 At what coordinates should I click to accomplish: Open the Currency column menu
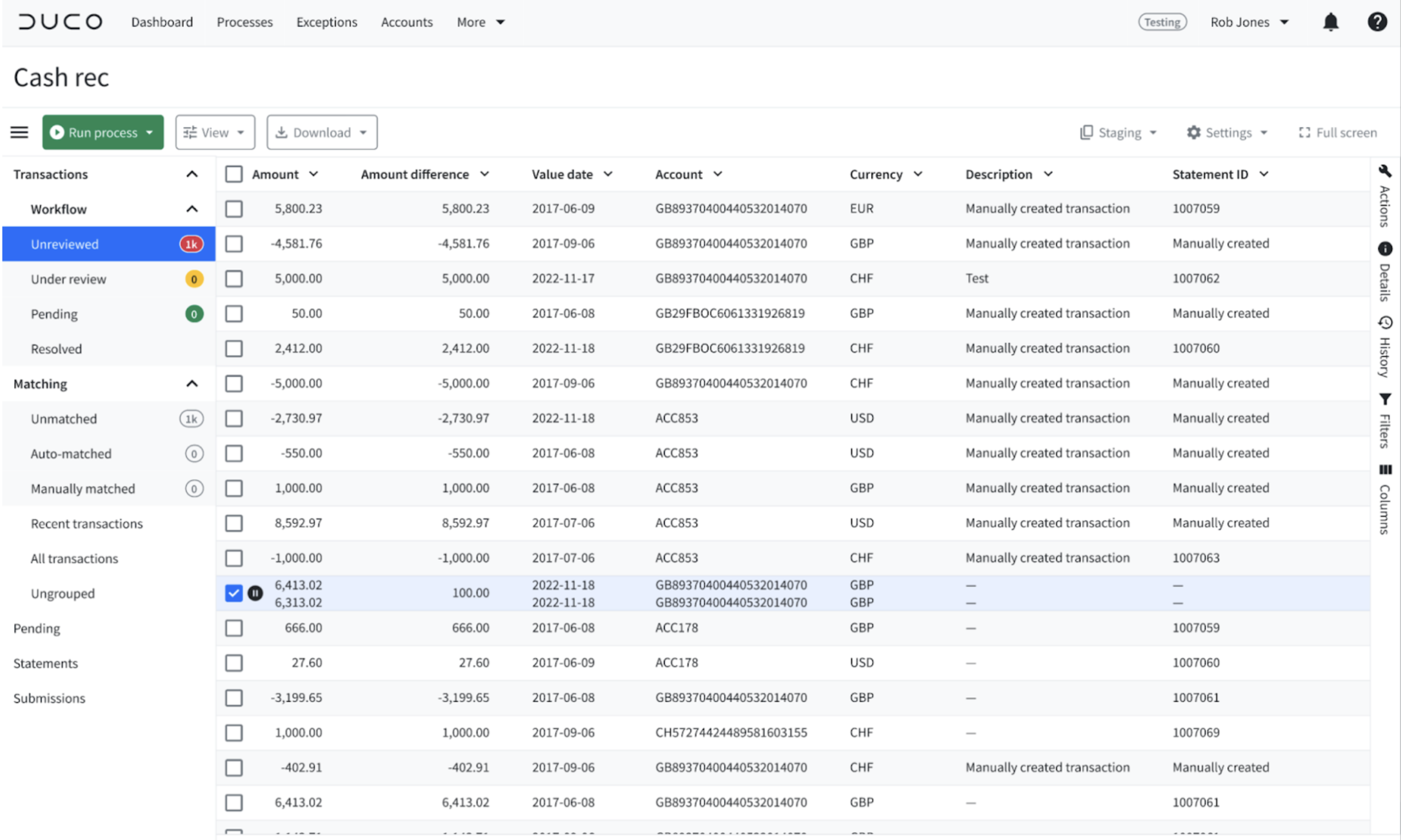coord(918,174)
